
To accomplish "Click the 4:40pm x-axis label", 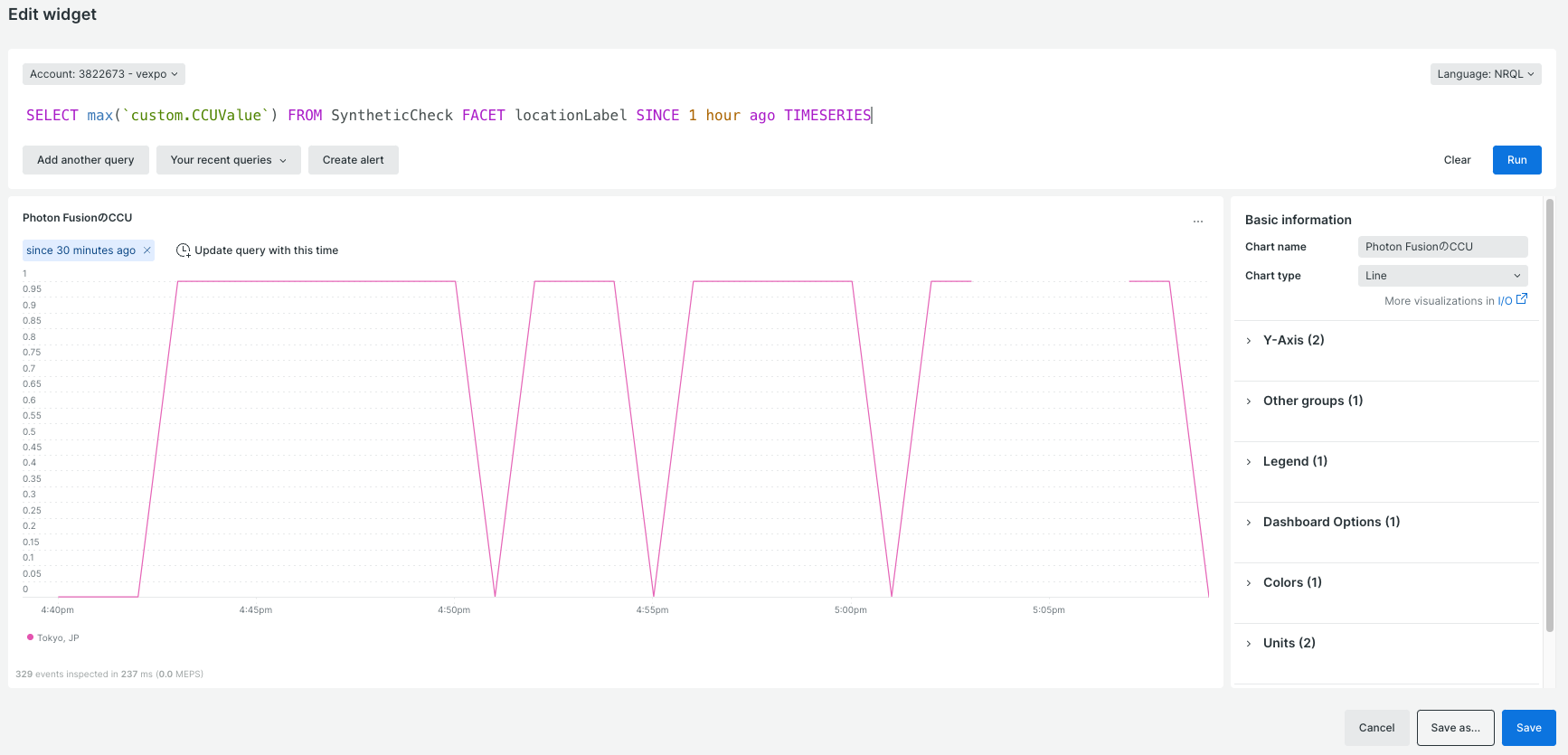I will (58, 610).
